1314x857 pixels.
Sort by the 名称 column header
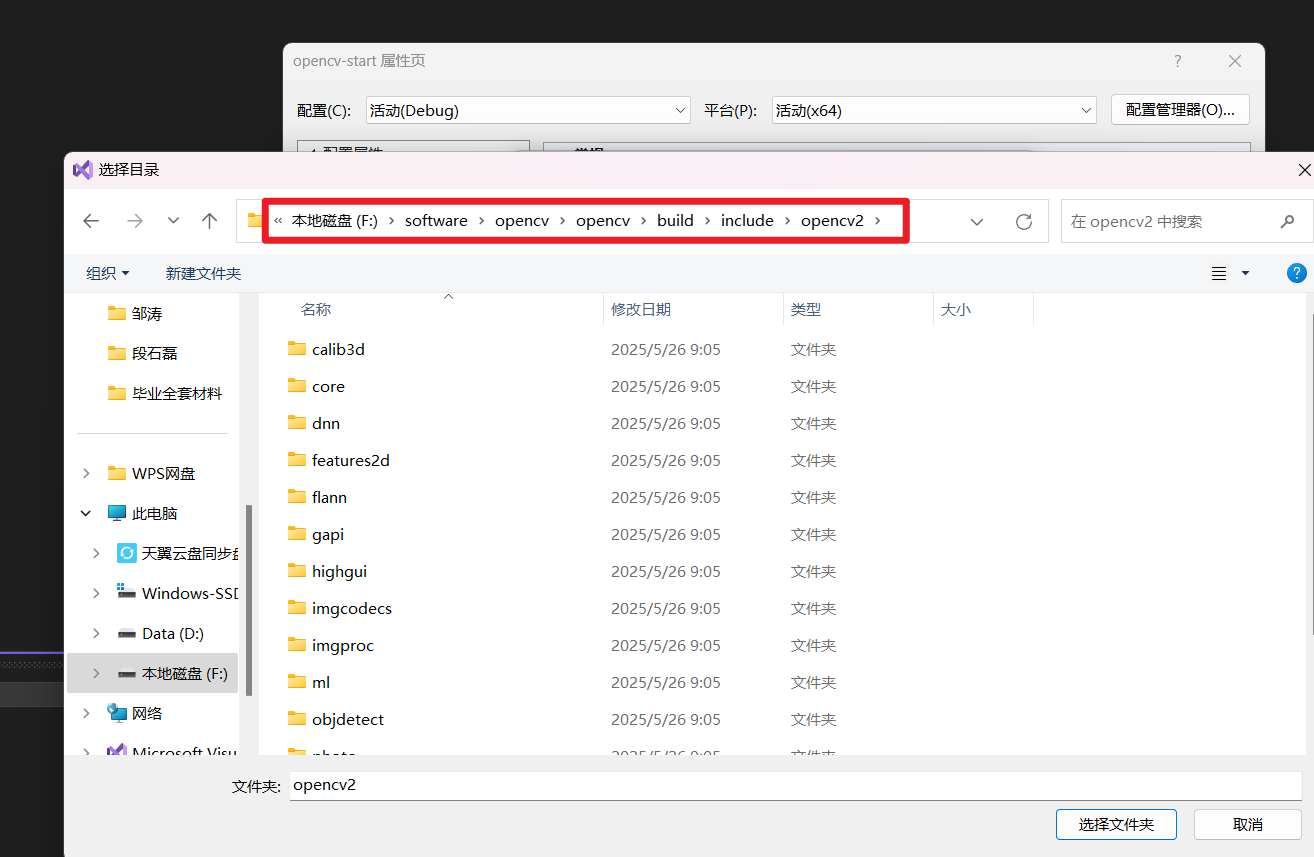tap(316, 310)
